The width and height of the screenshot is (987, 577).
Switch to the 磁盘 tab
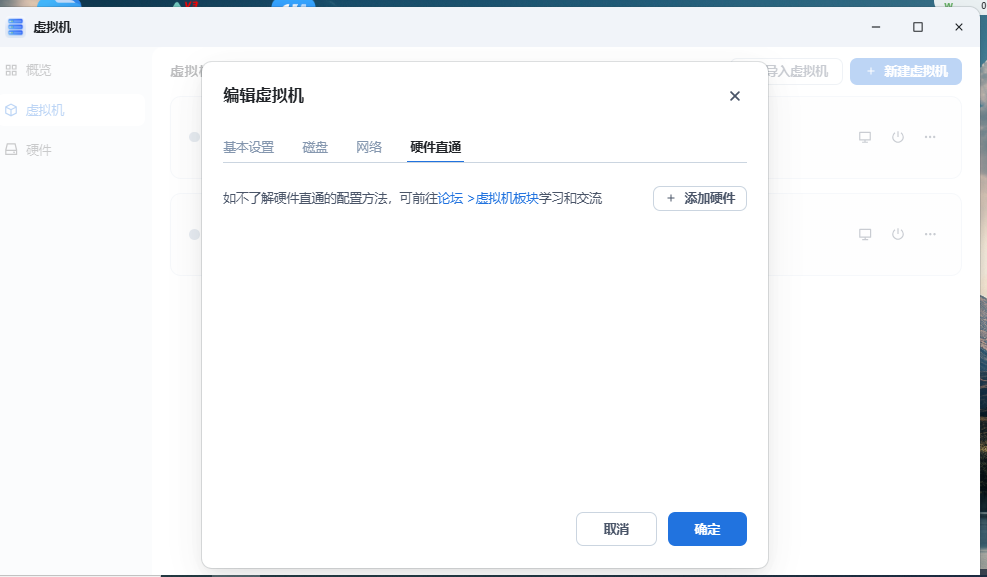coord(315,147)
